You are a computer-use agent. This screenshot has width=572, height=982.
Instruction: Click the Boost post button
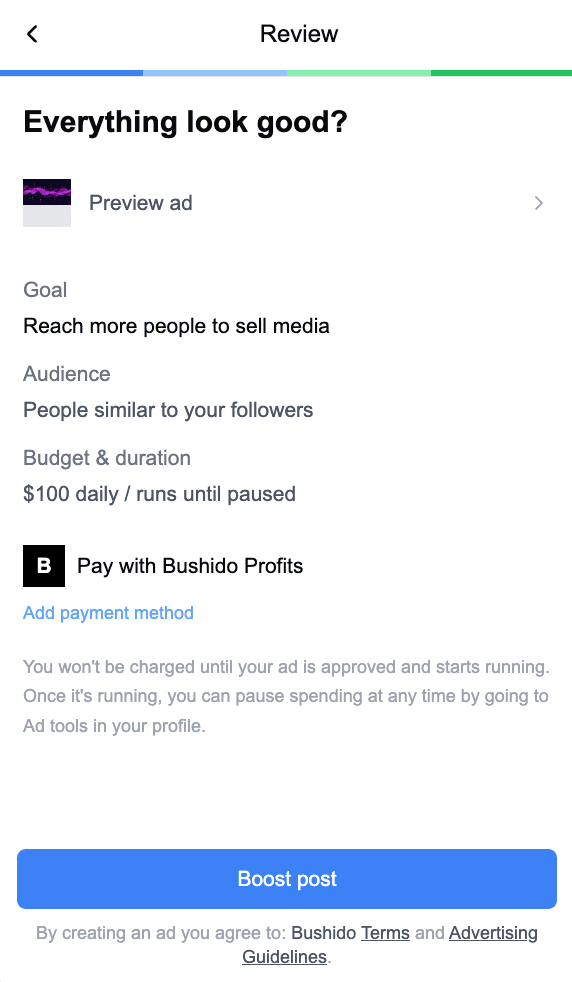coord(287,879)
